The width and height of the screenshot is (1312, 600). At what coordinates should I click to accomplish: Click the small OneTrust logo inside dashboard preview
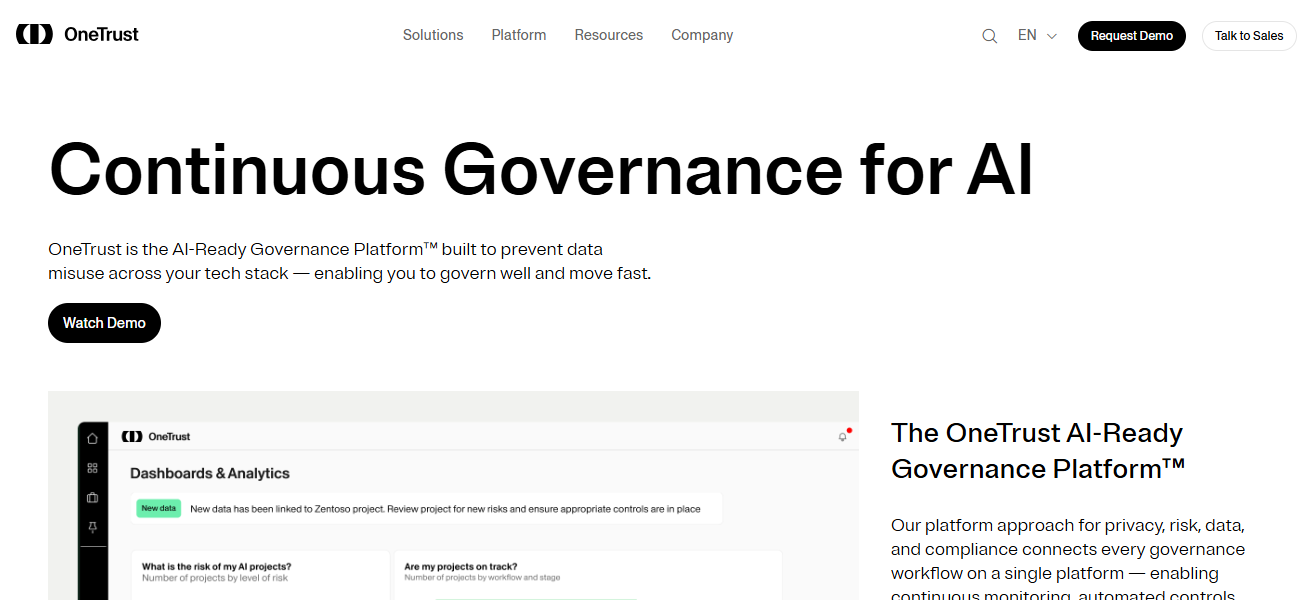(x=155, y=437)
